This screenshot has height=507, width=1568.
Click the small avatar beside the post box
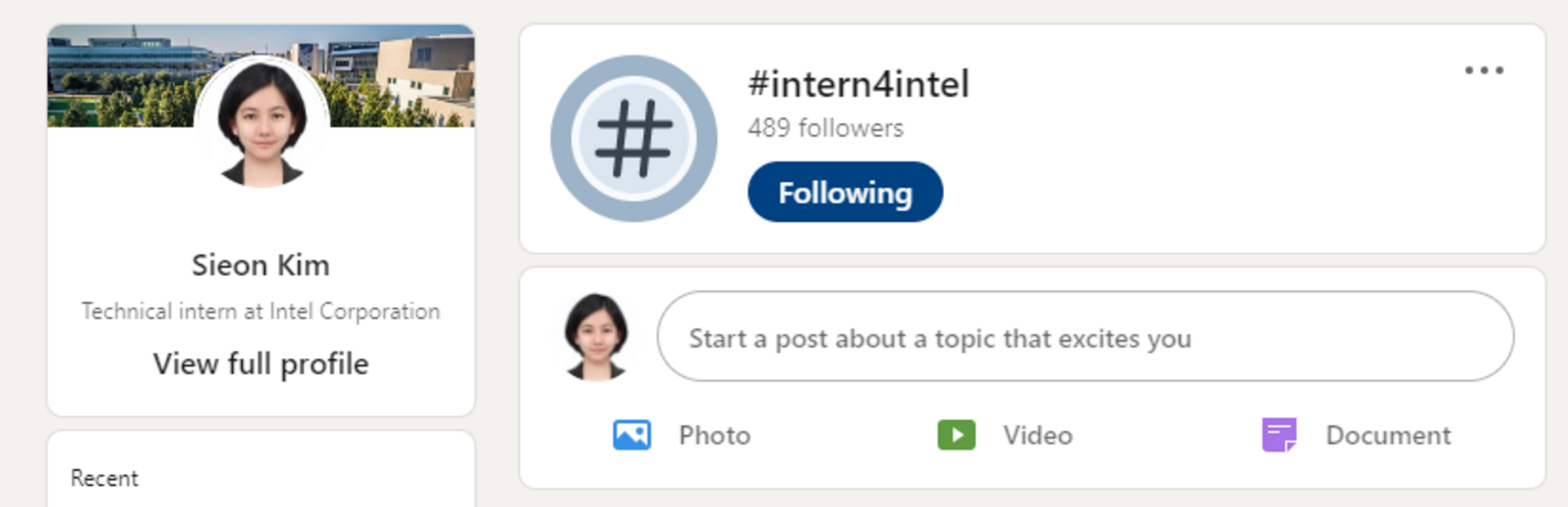coord(596,336)
